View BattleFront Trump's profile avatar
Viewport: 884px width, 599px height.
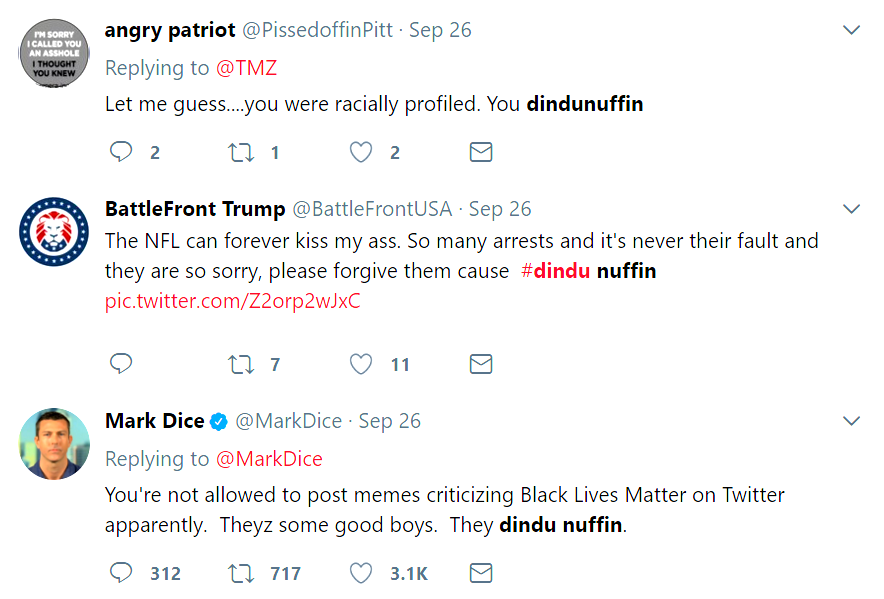55,231
